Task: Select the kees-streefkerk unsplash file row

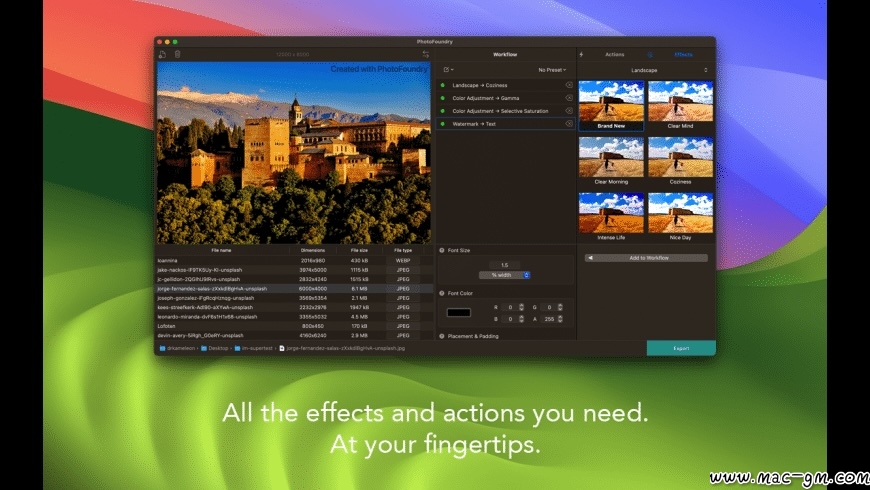Action: (294, 307)
